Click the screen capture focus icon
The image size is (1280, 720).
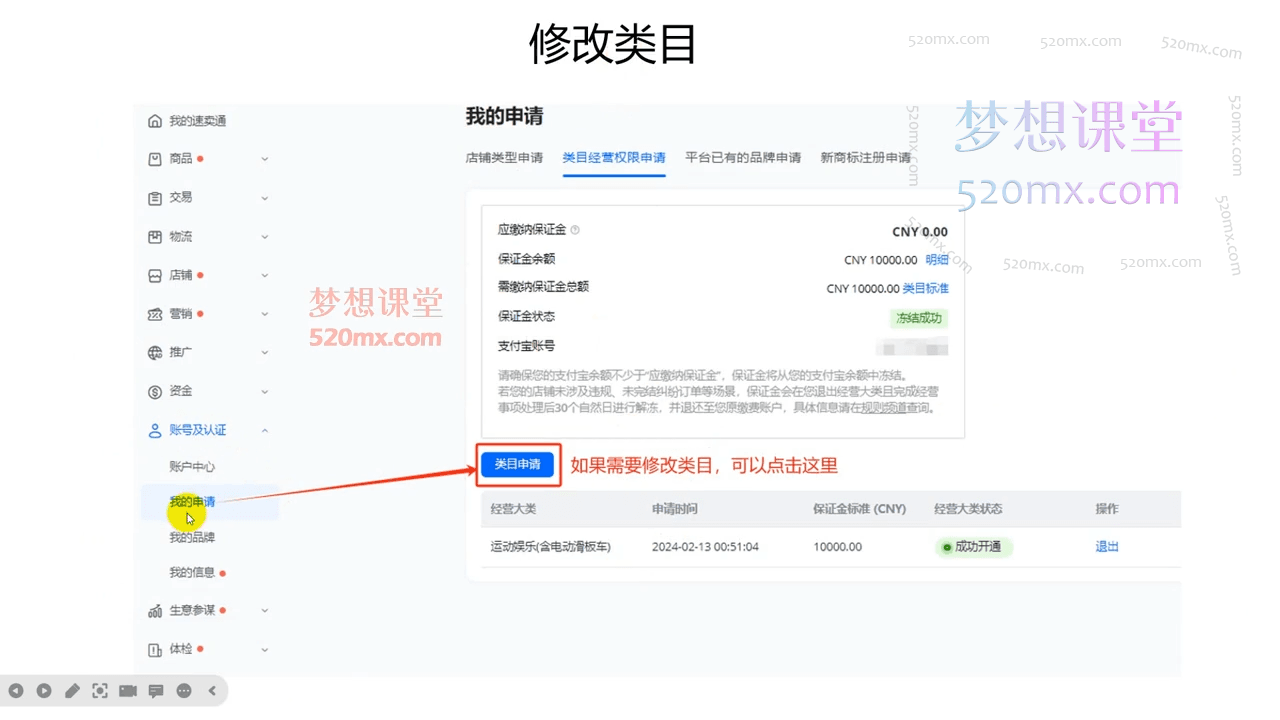point(100,690)
